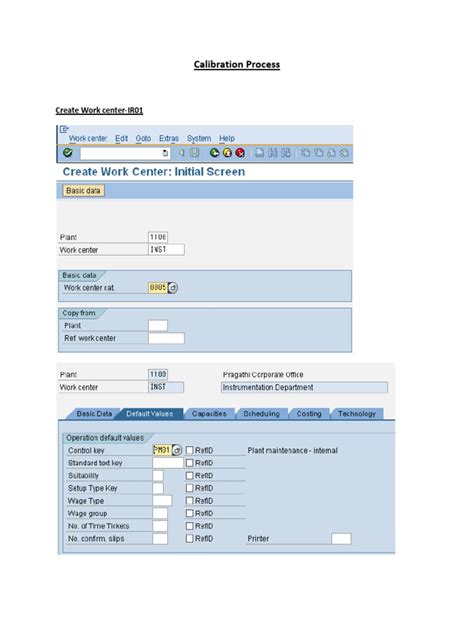Click the Pragathi Corporate Office text
The height and width of the screenshot is (632, 474).
pos(263,374)
